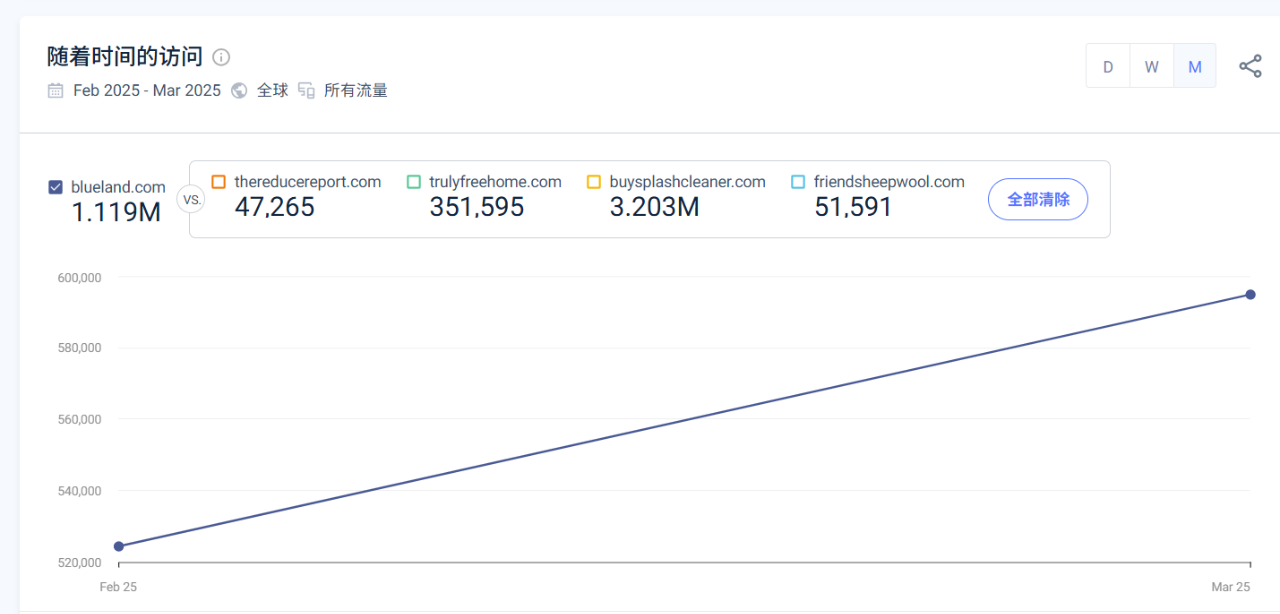Click the 所有流量 traffic filter label
Image resolution: width=1280 pixels, height=614 pixels.
tap(355, 91)
